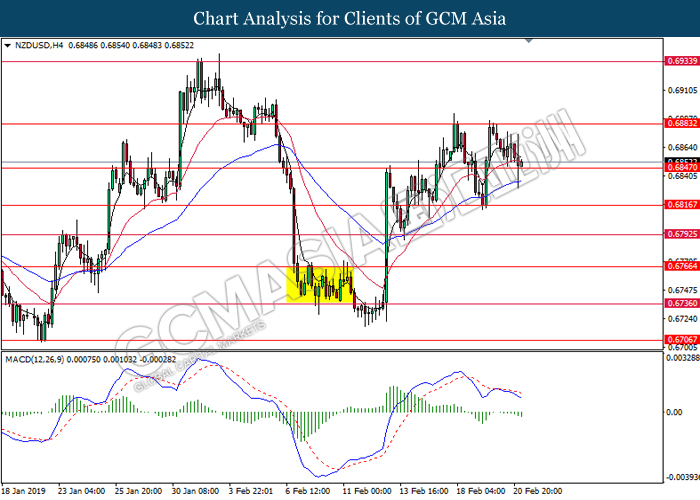Click the Chart Analysis for Clients heading
The height and width of the screenshot is (500, 700).
pyautogui.click(x=350, y=19)
